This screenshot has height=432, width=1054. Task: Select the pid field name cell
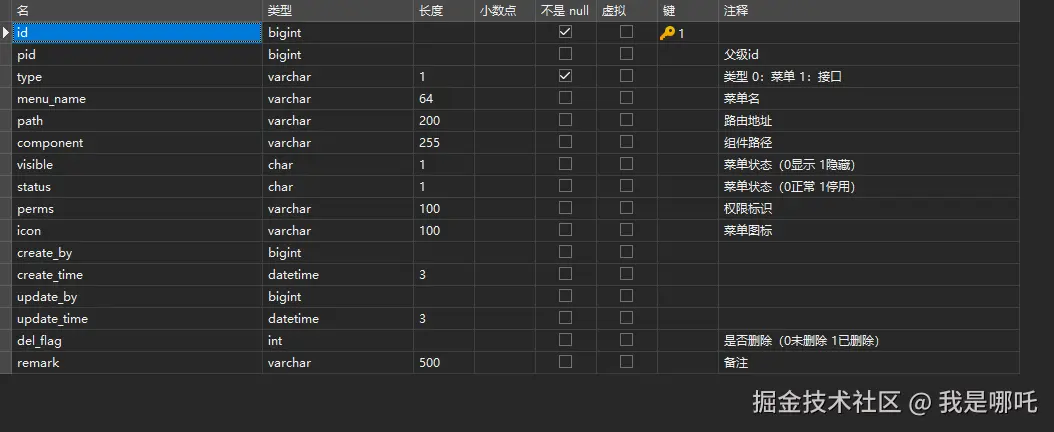point(137,54)
